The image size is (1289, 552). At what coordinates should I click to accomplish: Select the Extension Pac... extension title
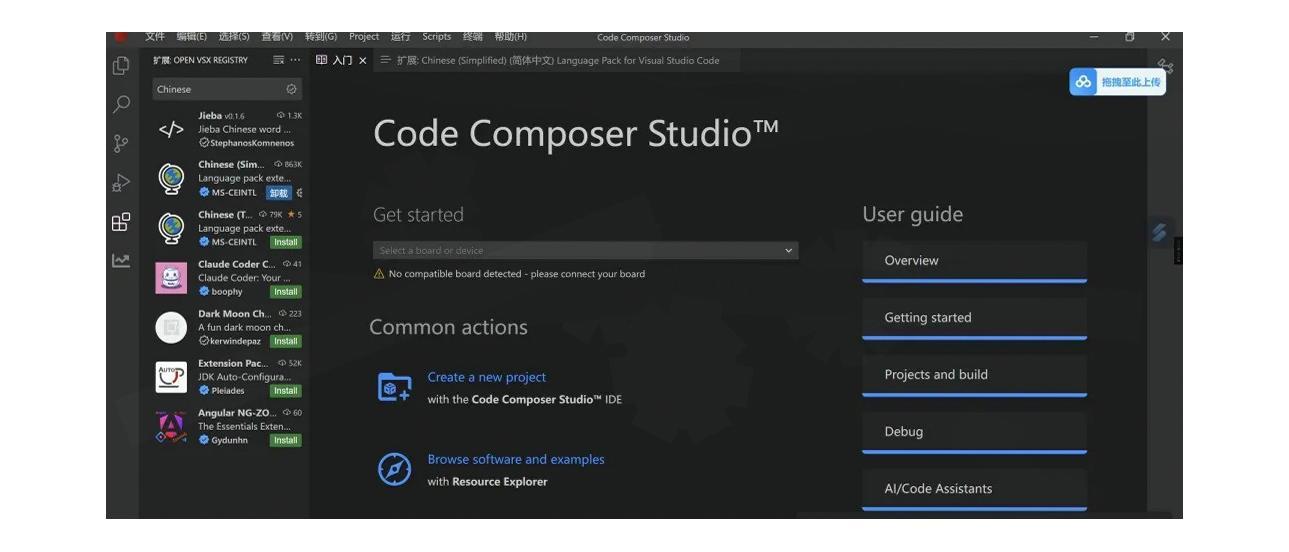point(235,363)
